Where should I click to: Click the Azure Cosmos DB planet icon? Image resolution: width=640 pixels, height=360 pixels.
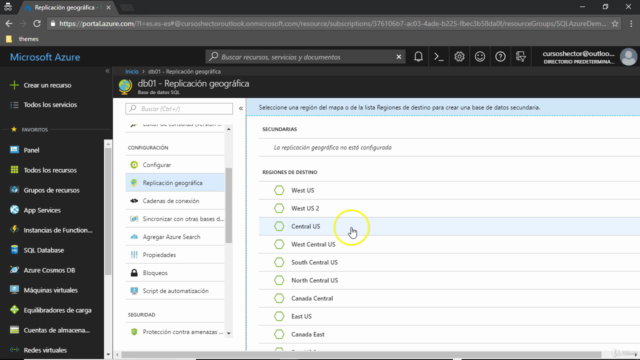tap(14, 269)
